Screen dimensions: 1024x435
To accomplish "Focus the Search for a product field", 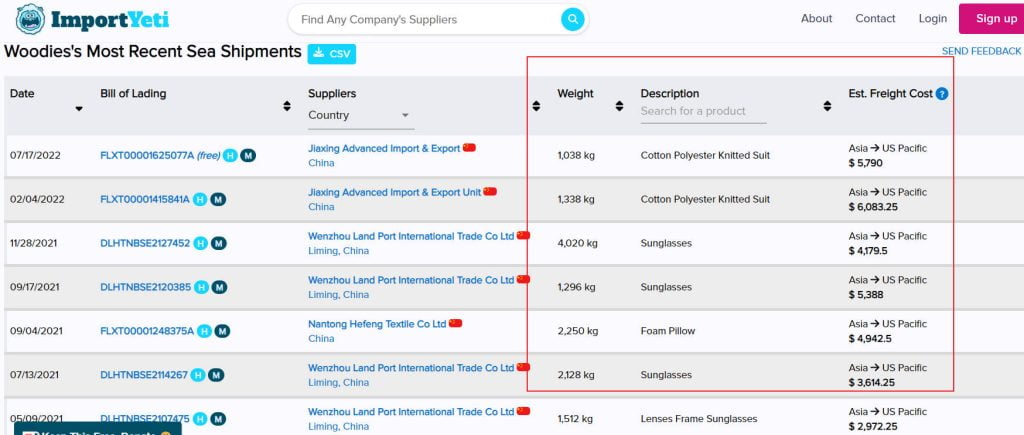I will tap(702, 111).
